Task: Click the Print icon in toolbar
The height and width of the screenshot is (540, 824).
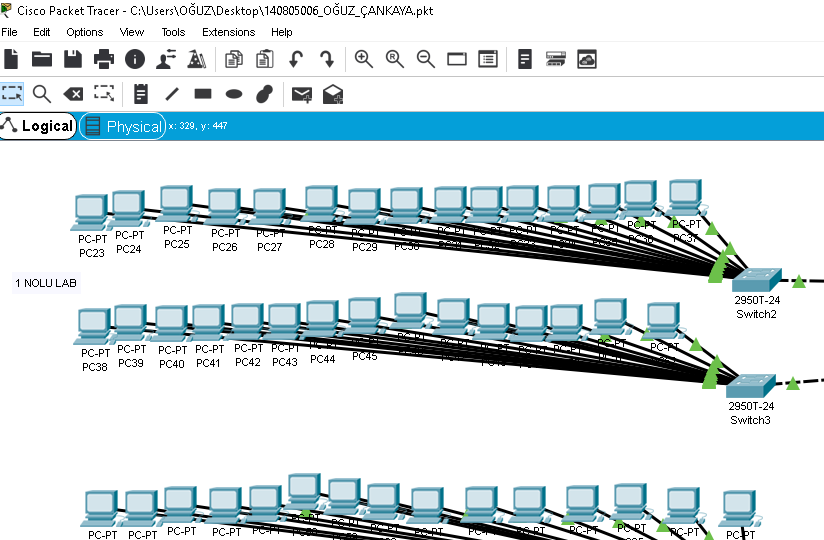Action: coord(104,59)
